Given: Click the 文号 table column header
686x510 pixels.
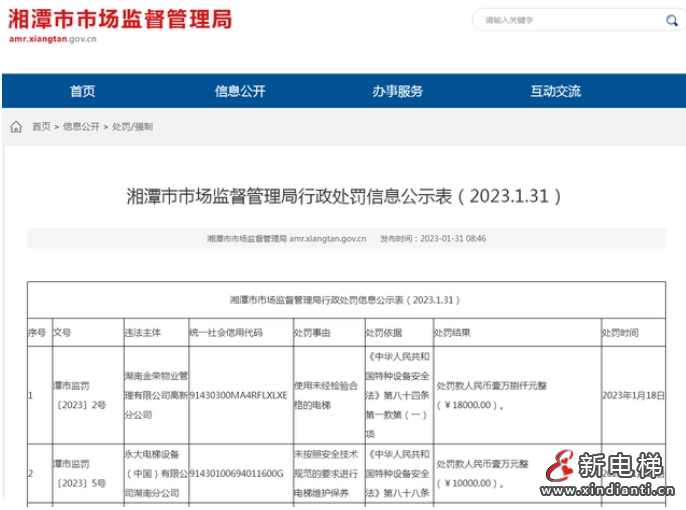Looking at the screenshot, I should pyautogui.click(x=62, y=333).
